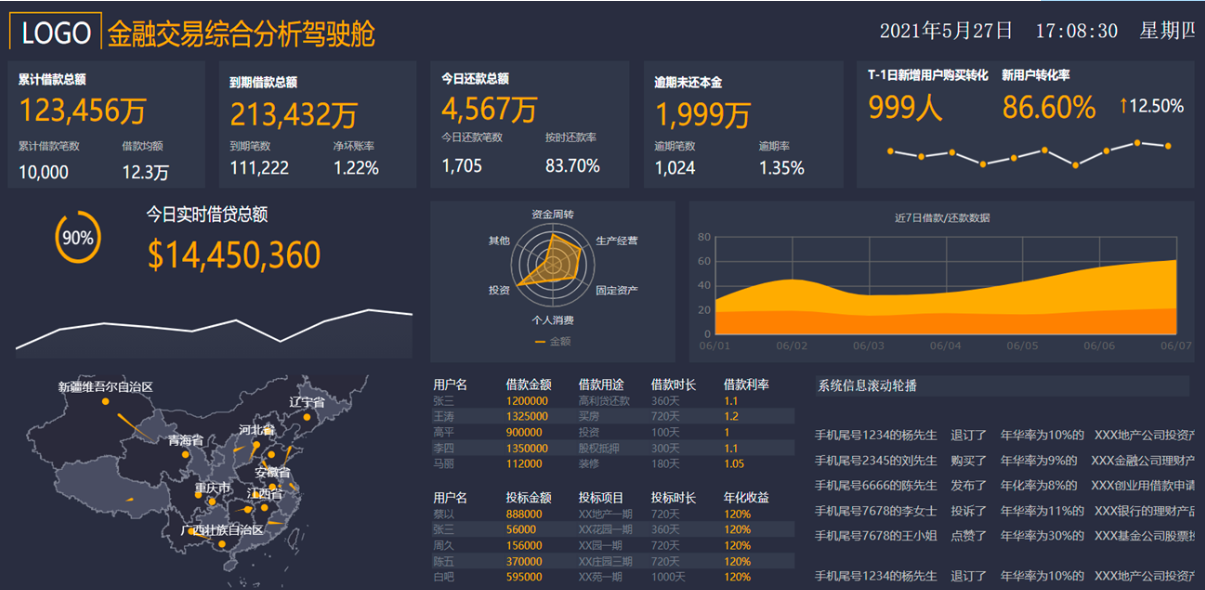
Task: Click the 年化收益 column header
Action: coord(746,497)
